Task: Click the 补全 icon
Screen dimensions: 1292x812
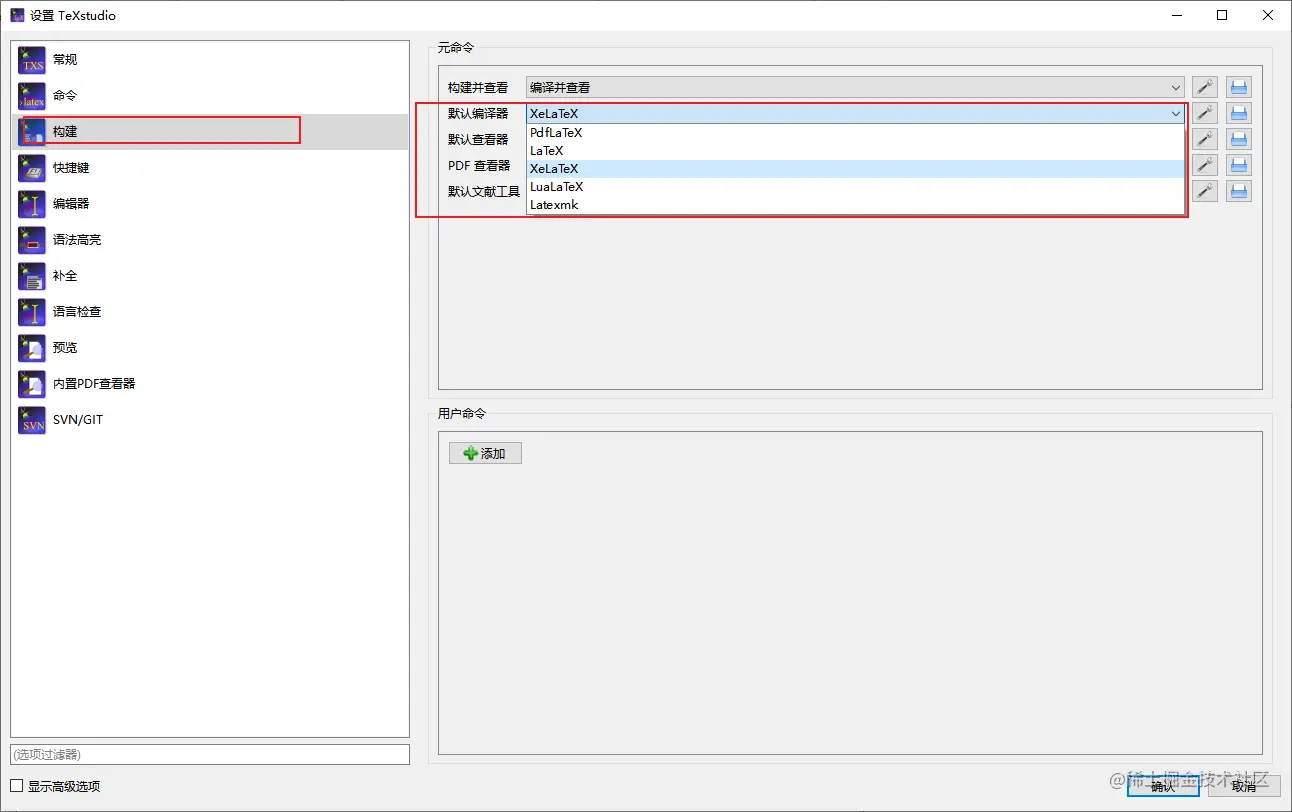Action: point(32,276)
